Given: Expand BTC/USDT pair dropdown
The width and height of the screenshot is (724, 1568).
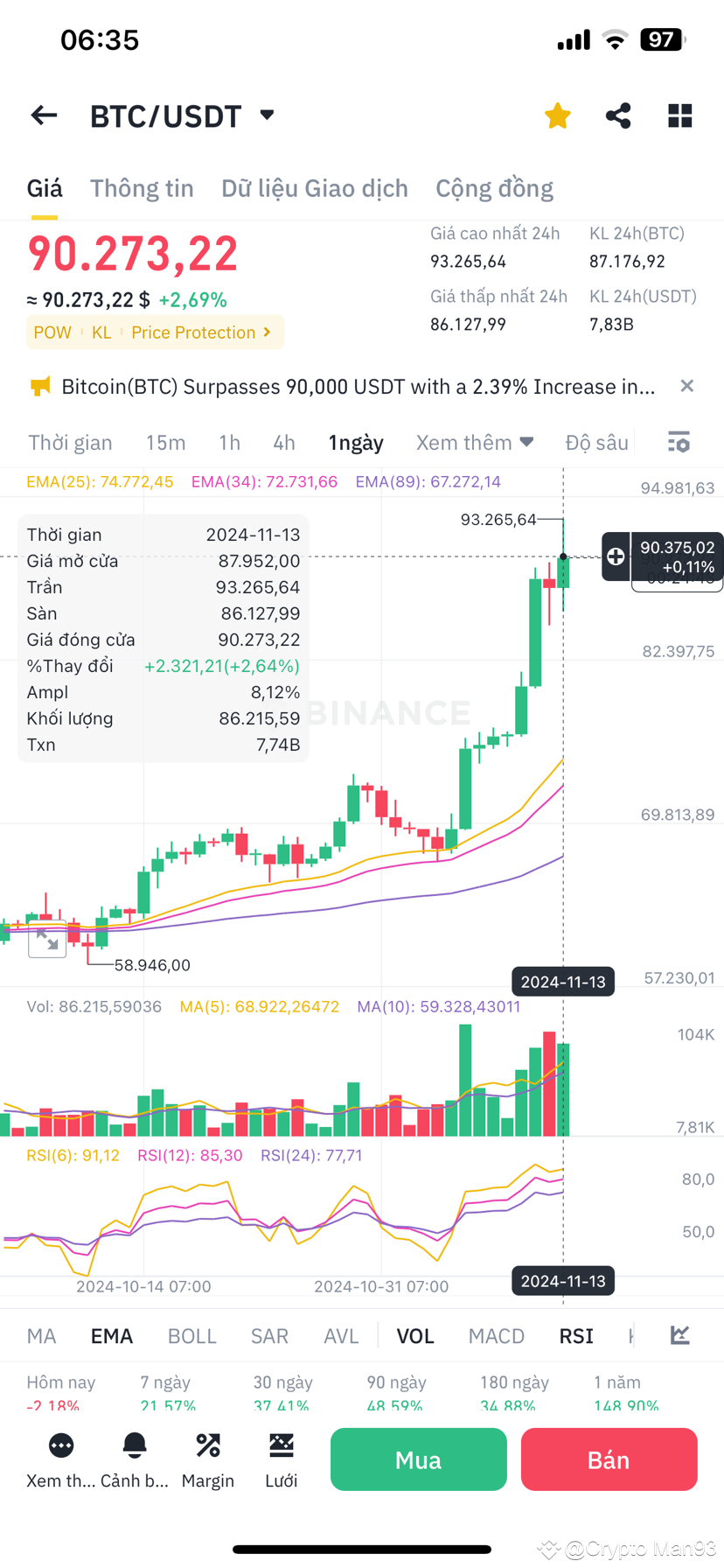Looking at the screenshot, I should pos(267,115).
